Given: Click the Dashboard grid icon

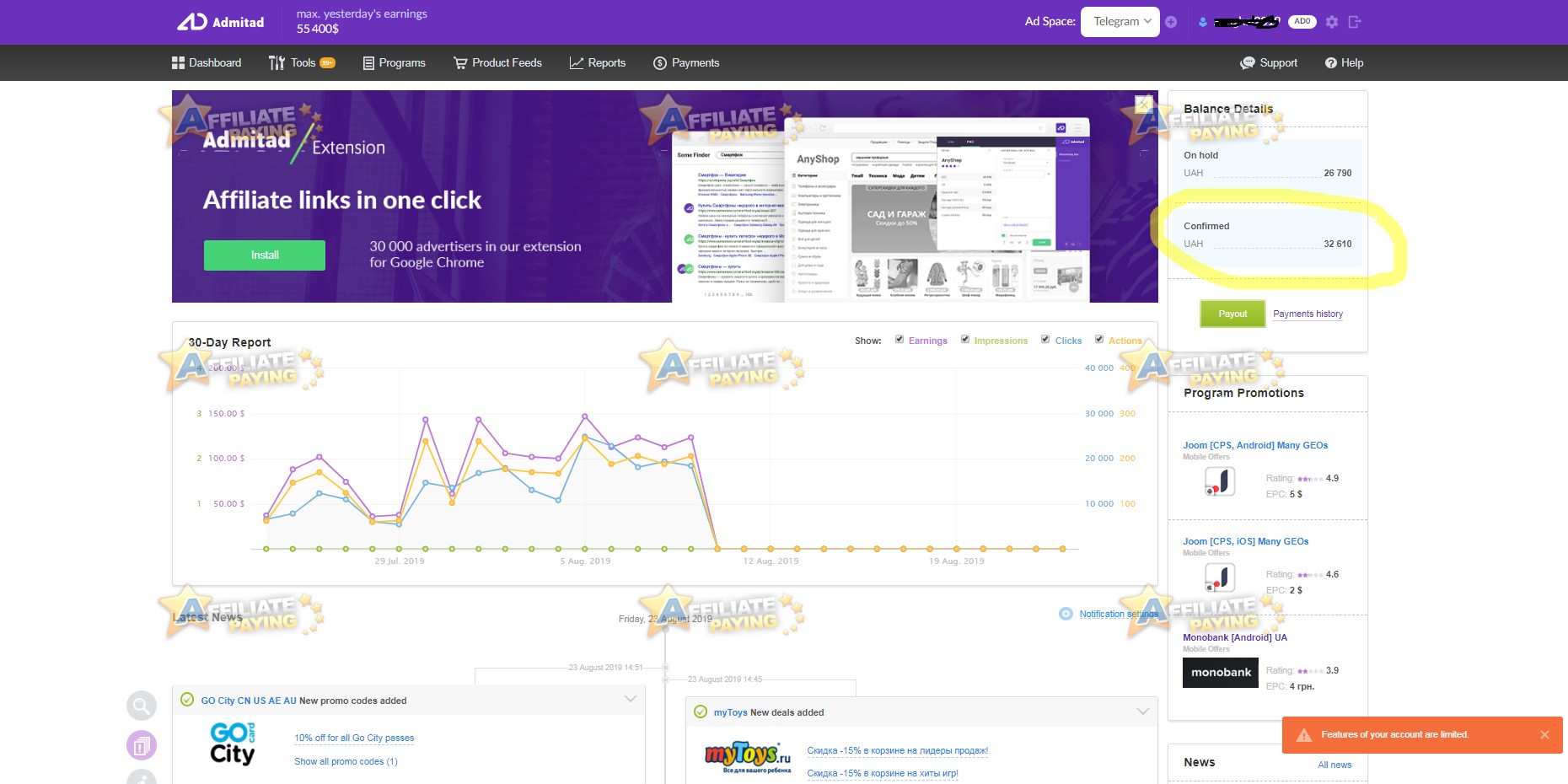Looking at the screenshot, I should (178, 62).
